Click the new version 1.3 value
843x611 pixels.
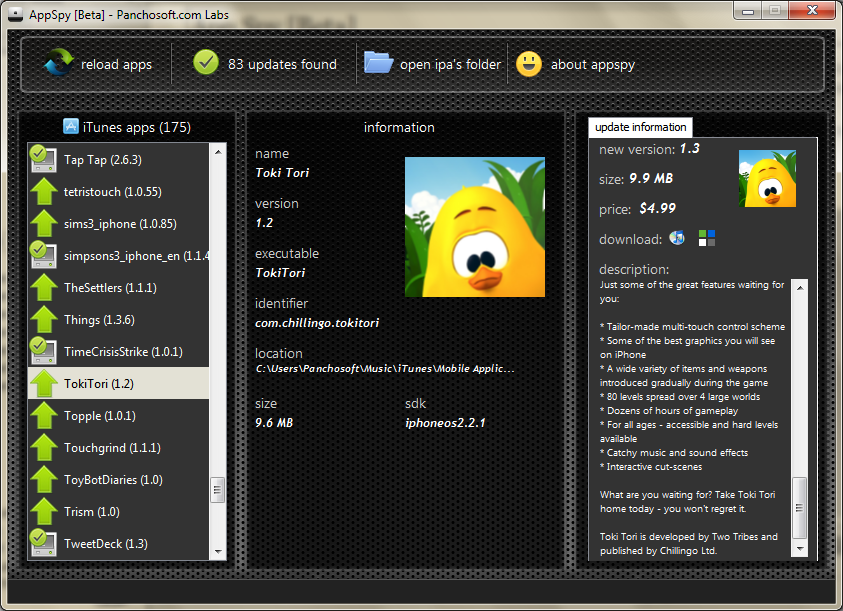click(690, 148)
